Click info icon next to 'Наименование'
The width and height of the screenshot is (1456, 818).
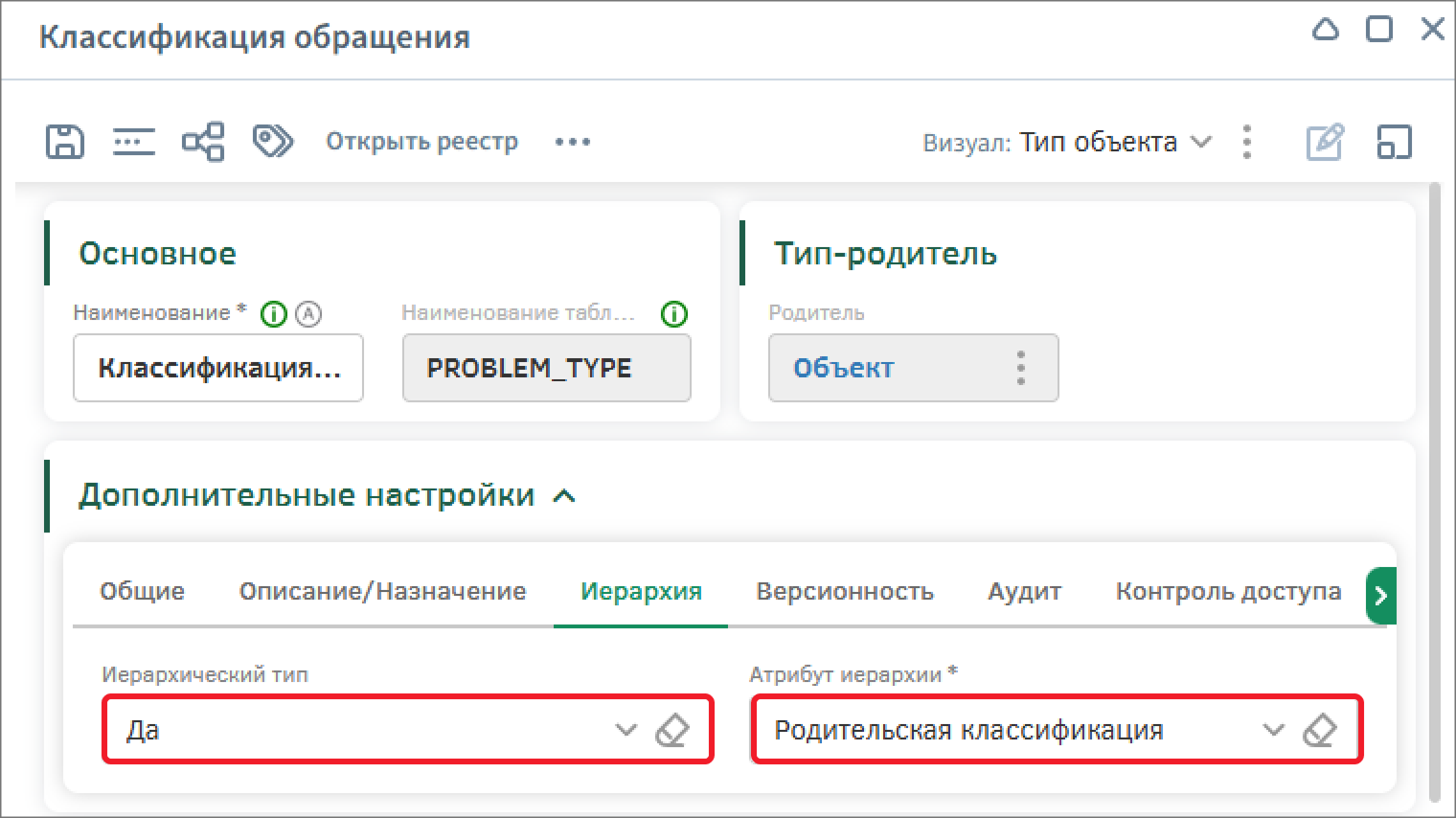click(274, 314)
